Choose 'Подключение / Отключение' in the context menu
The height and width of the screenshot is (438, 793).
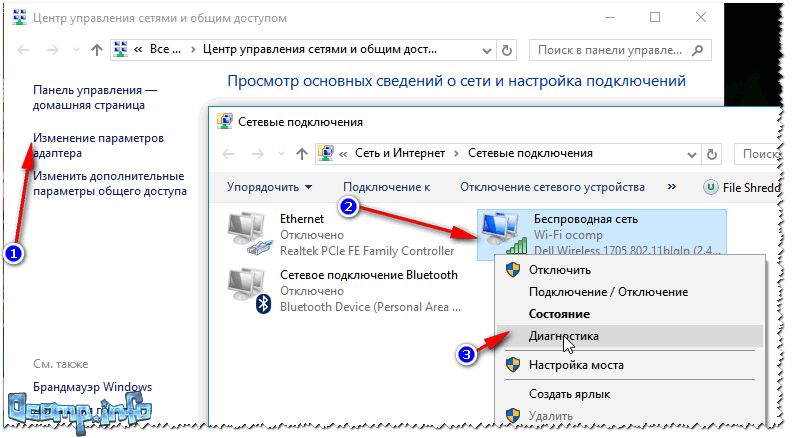tap(630, 292)
